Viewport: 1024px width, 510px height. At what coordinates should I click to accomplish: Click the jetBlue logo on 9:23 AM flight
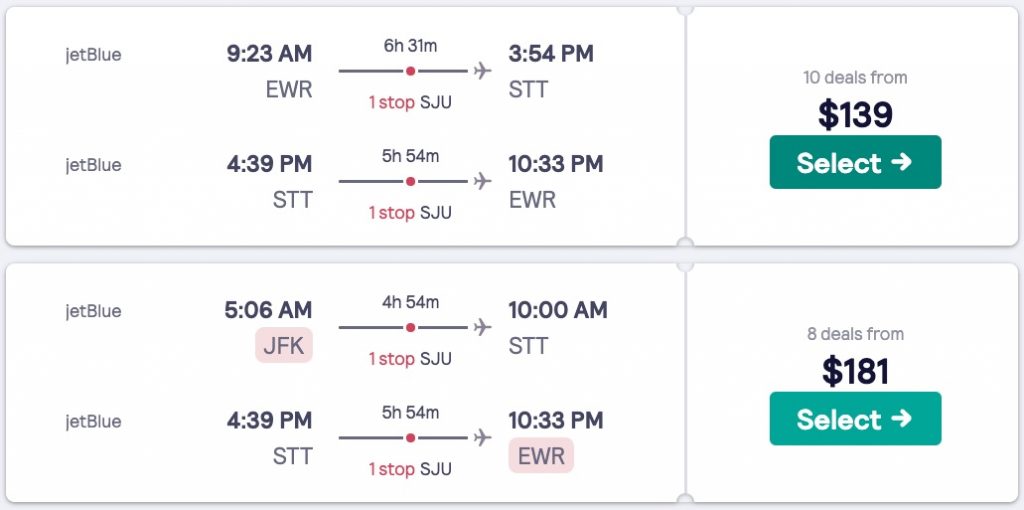[93, 55]
